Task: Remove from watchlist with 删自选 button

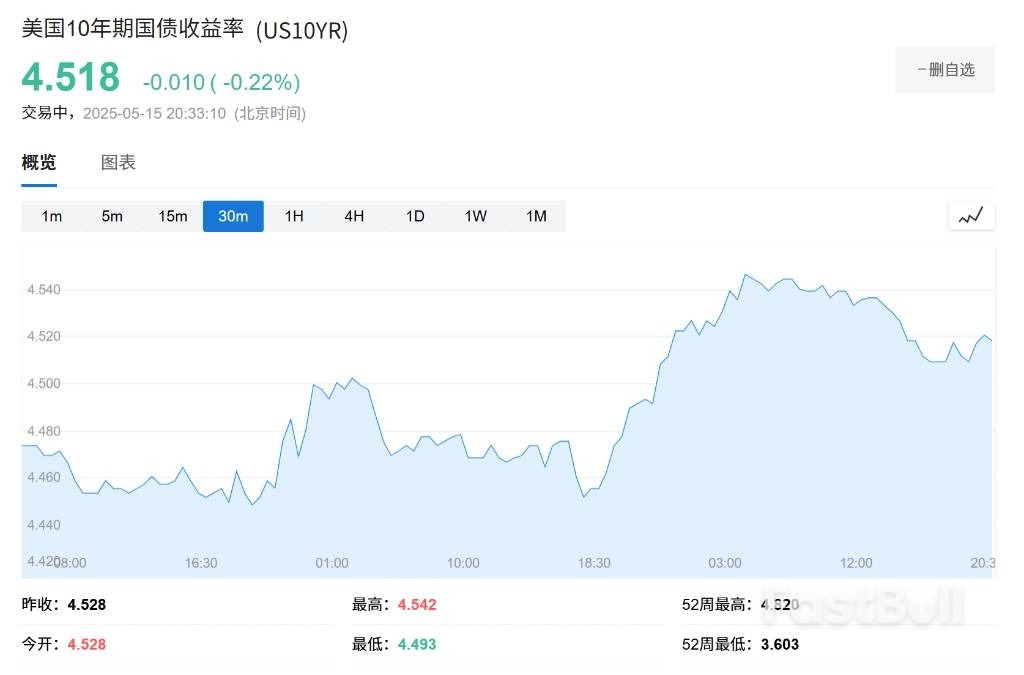Action: pos(945,69)
